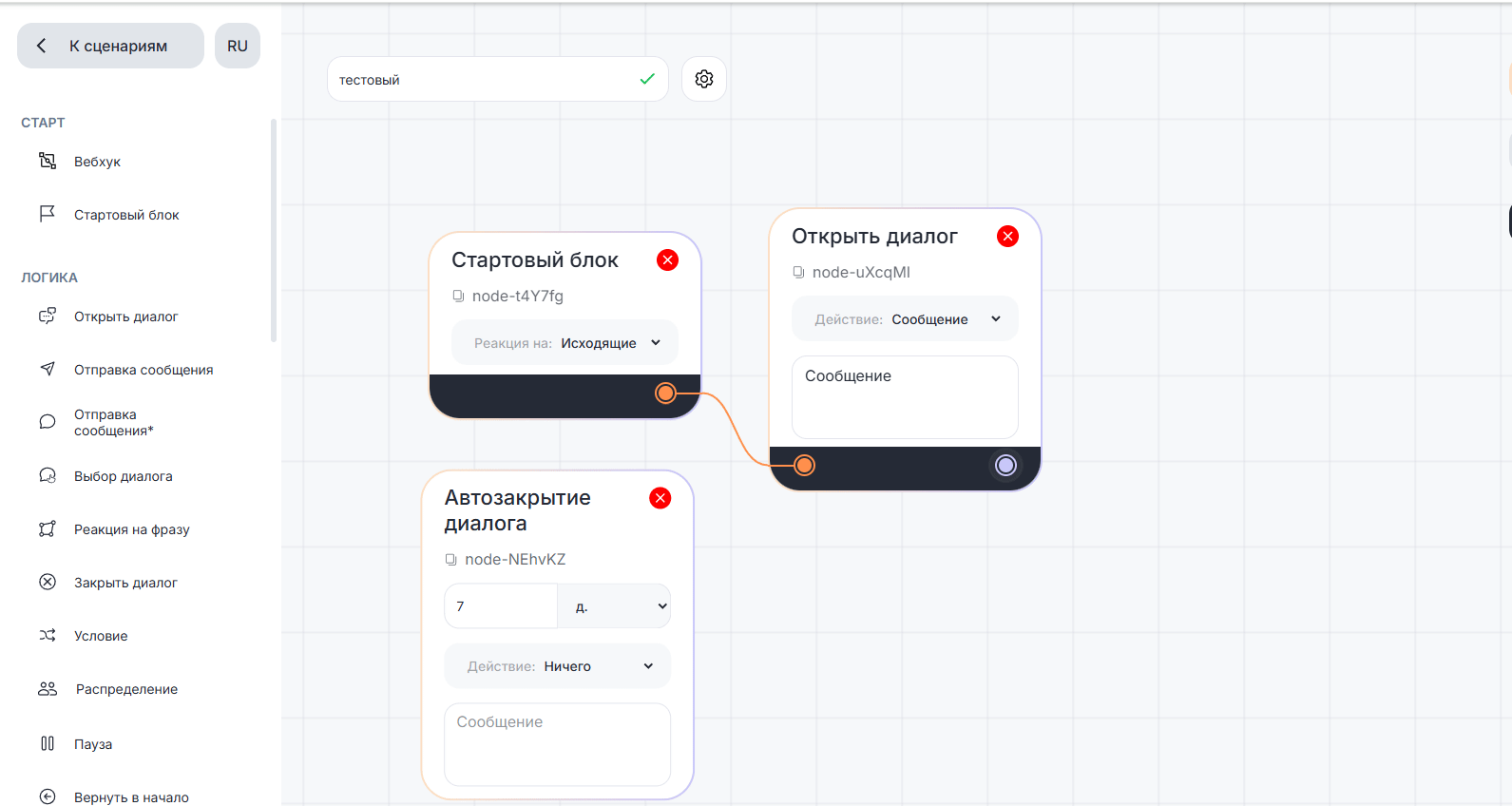This screenshot has width=1512, height=806.
Task: Delete the Стартовый блок node
Action: 667,260
